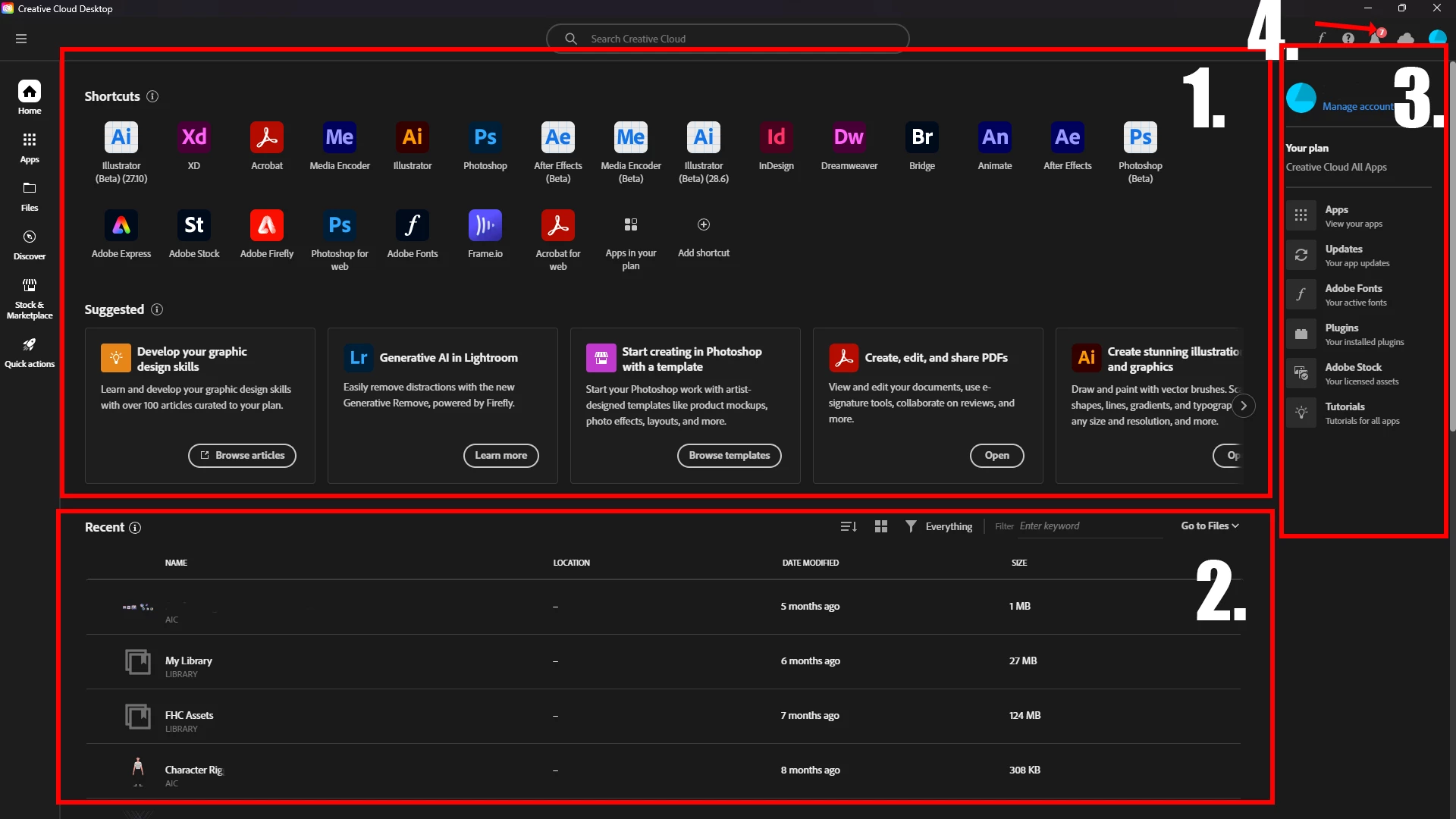Launch Acrobat from shortcuts
Viewport: 1456px width, 819px height.
(x=267, y=137)
